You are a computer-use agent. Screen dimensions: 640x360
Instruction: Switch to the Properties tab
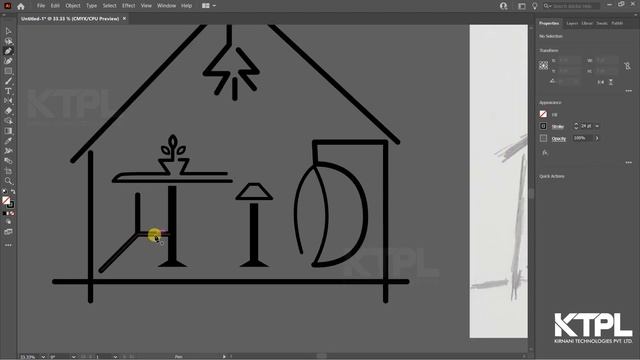click(549, 23)
